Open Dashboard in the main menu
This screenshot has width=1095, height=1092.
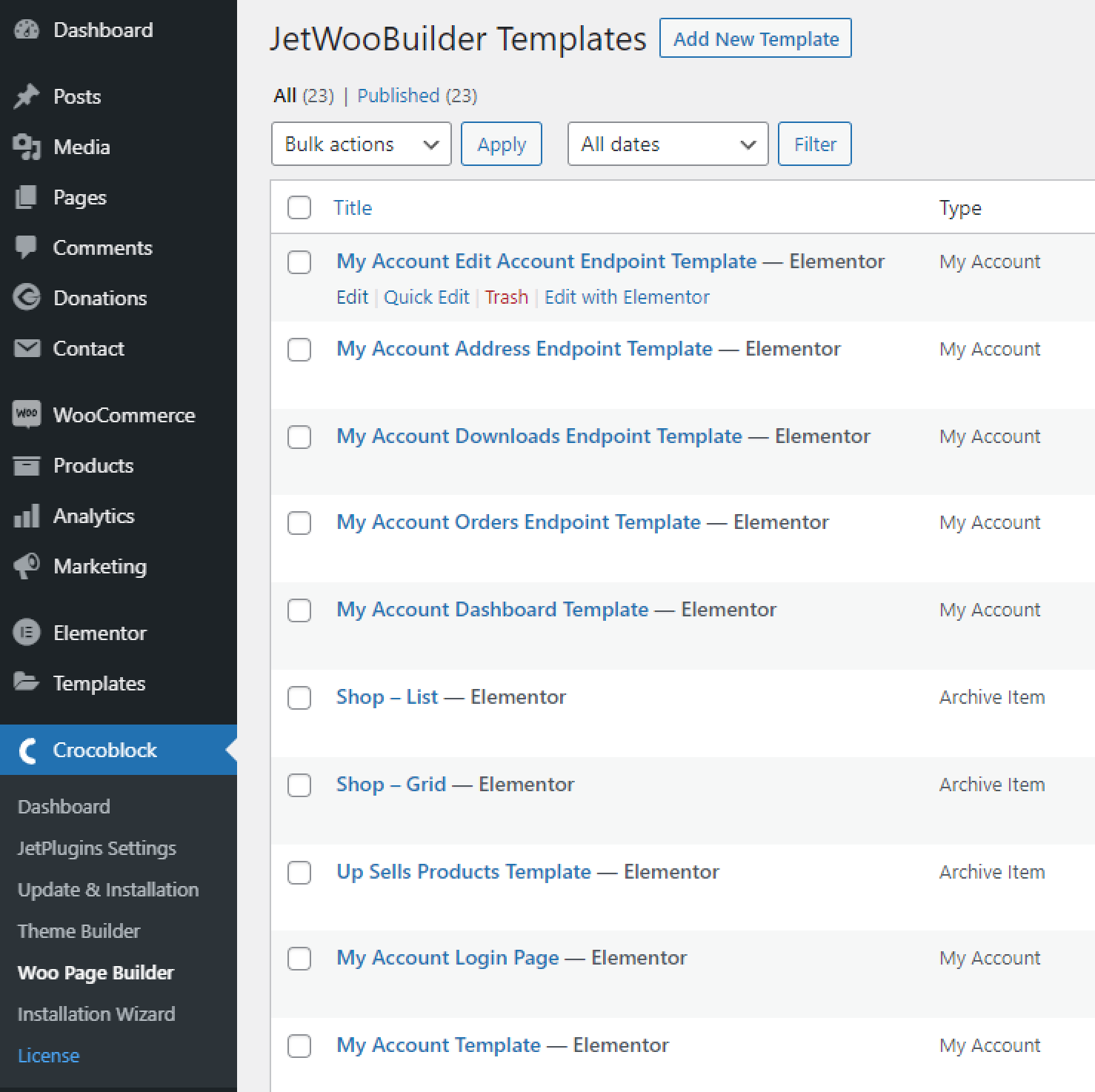coord(103,30)
